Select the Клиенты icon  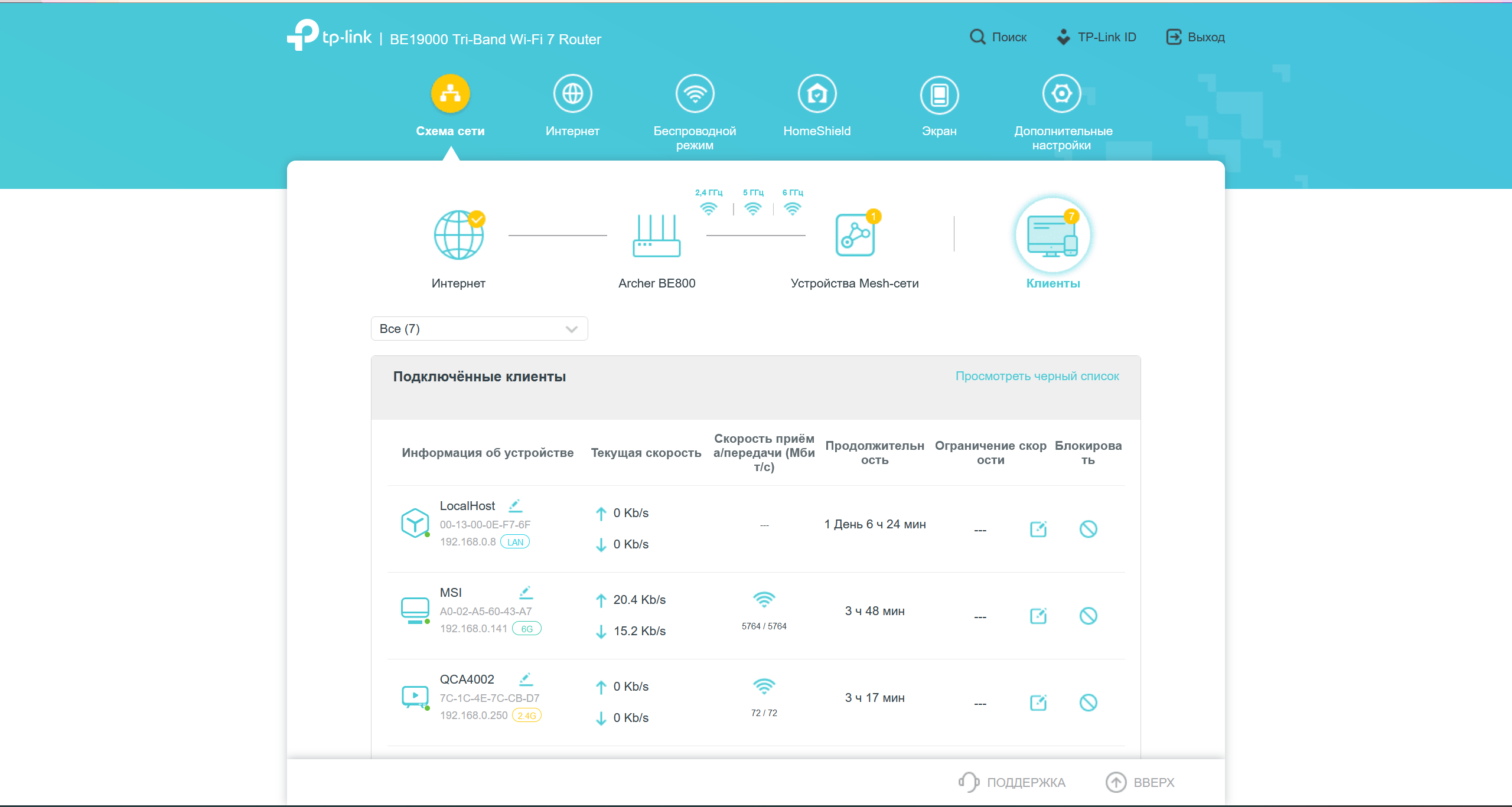(x=1053, y=235)
